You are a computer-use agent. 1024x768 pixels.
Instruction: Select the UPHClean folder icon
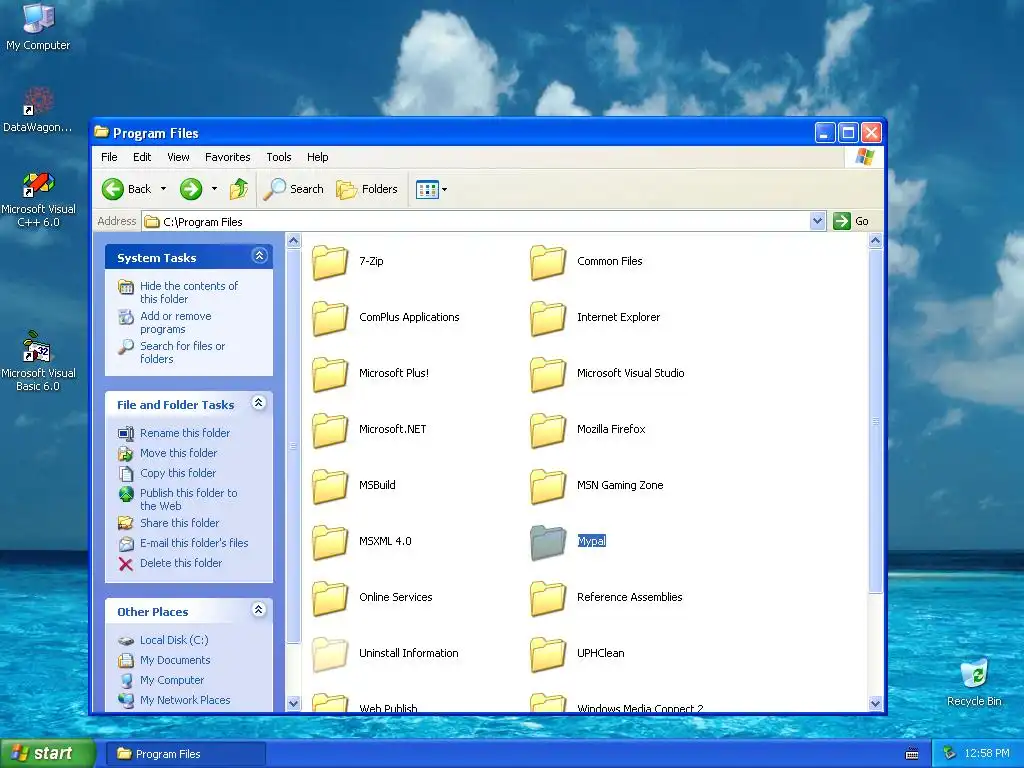548,654
